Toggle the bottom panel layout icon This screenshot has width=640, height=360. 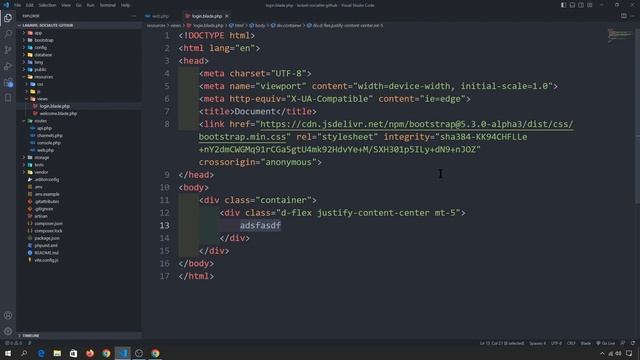point(572,5)
